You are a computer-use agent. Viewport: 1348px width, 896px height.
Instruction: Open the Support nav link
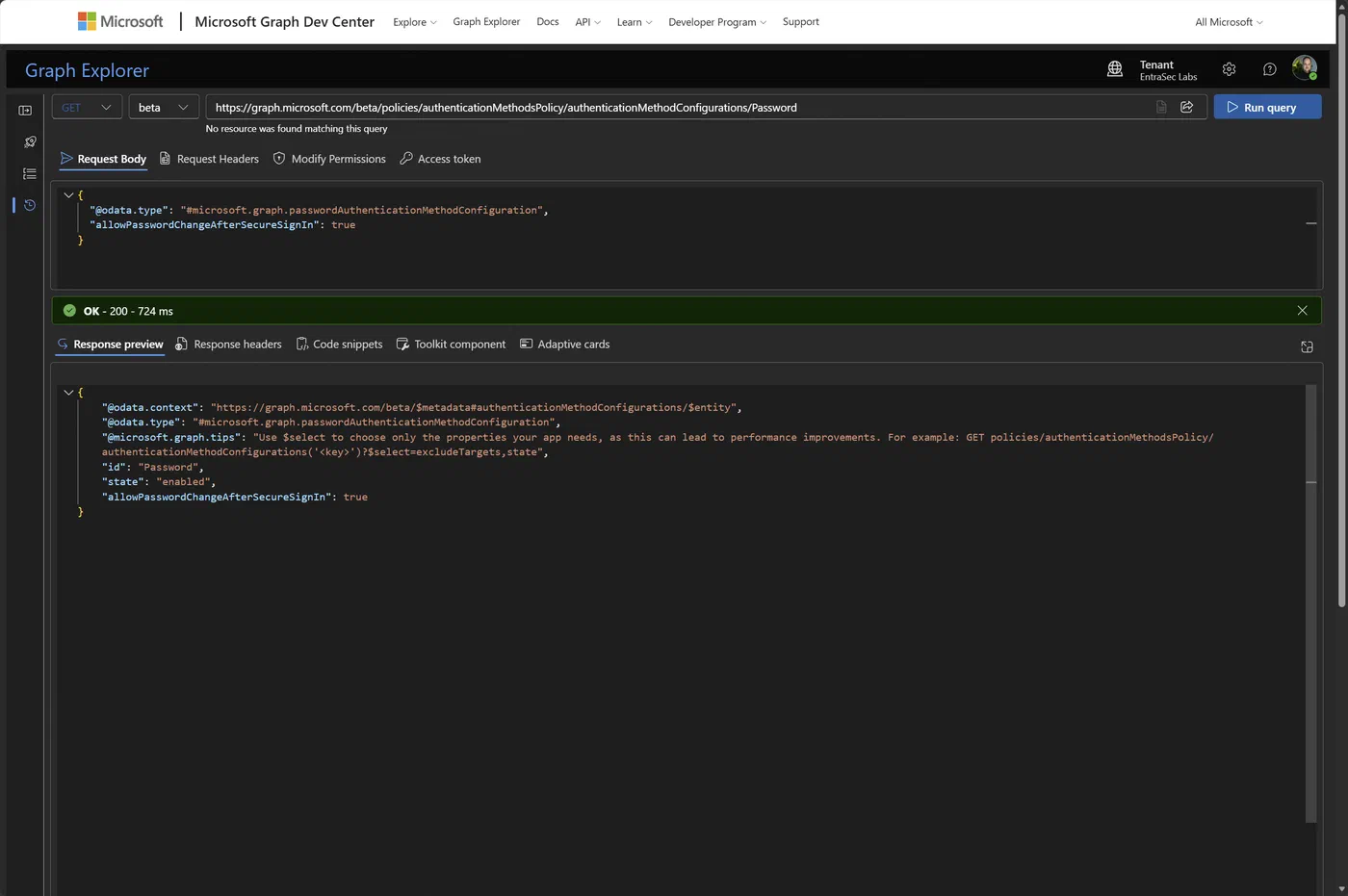pos(801,22)
